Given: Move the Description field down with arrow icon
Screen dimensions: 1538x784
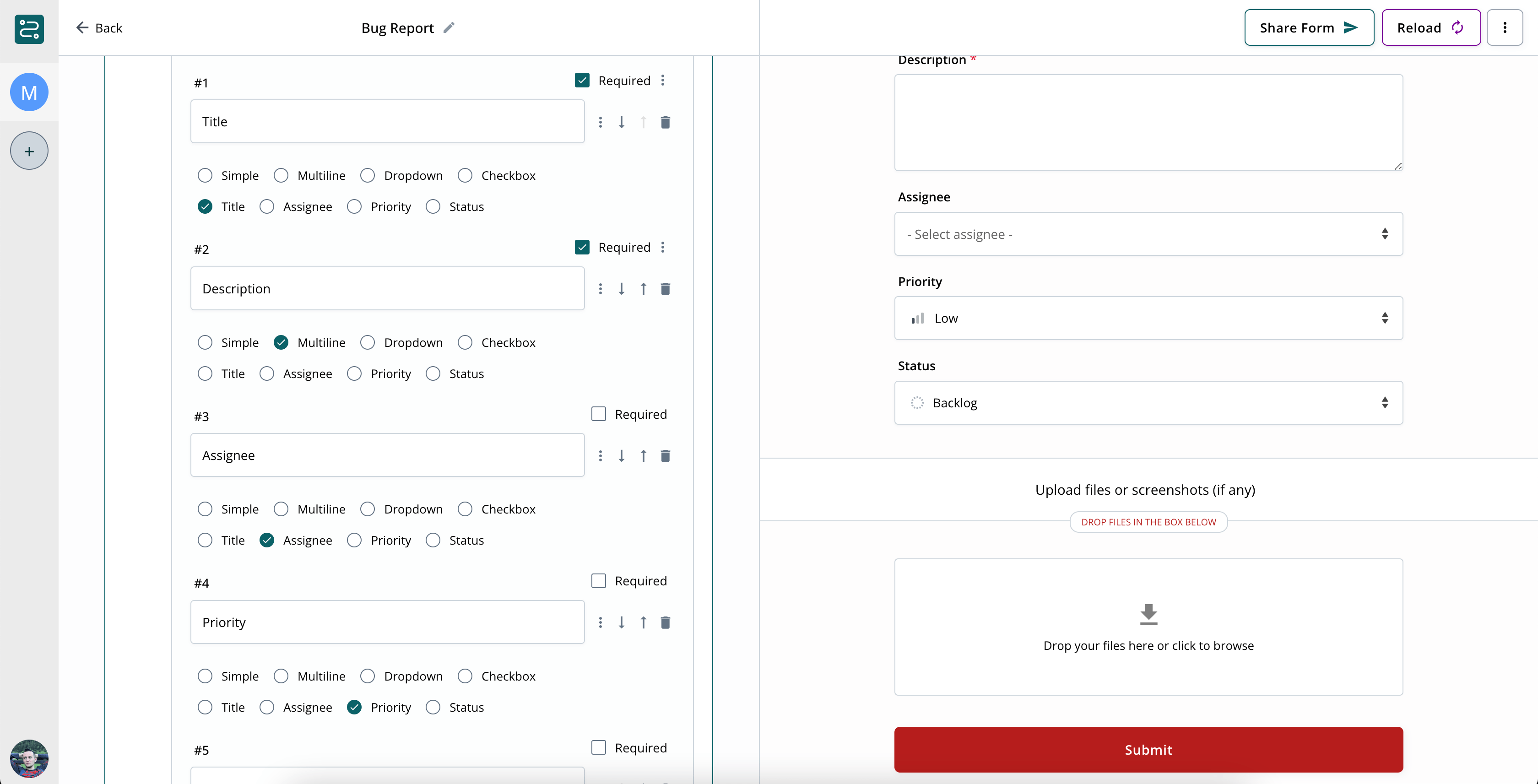Looking at the screenshot, I should (x=622, y=288).
